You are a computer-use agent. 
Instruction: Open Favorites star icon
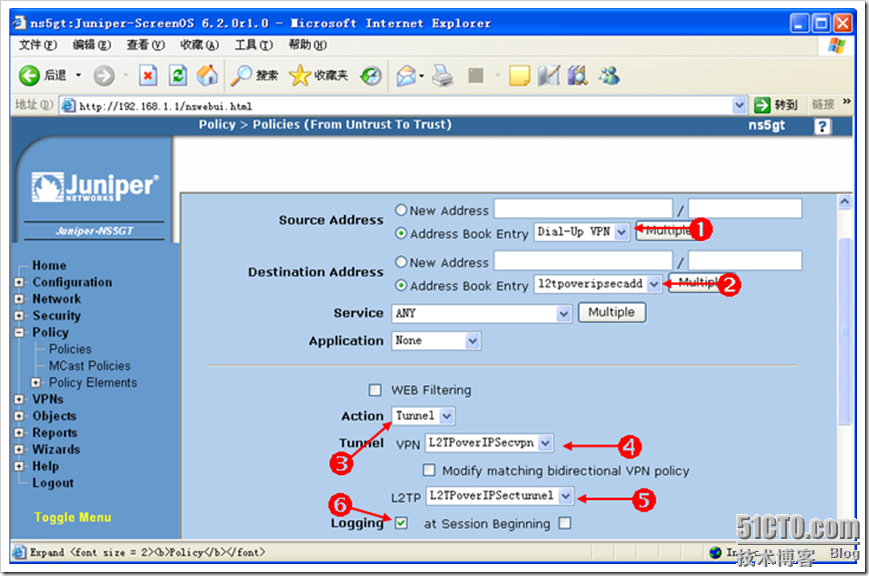(x=299, y=75)
